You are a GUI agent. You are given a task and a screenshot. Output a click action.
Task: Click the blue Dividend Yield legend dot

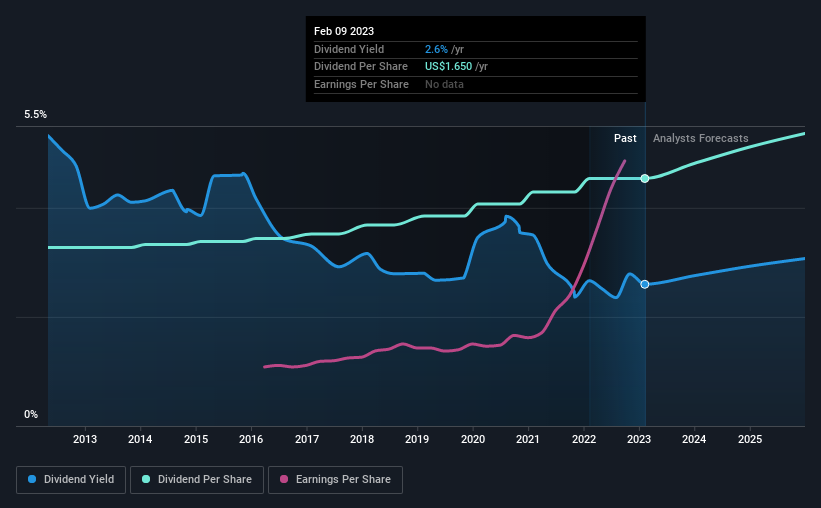point(32,479)
